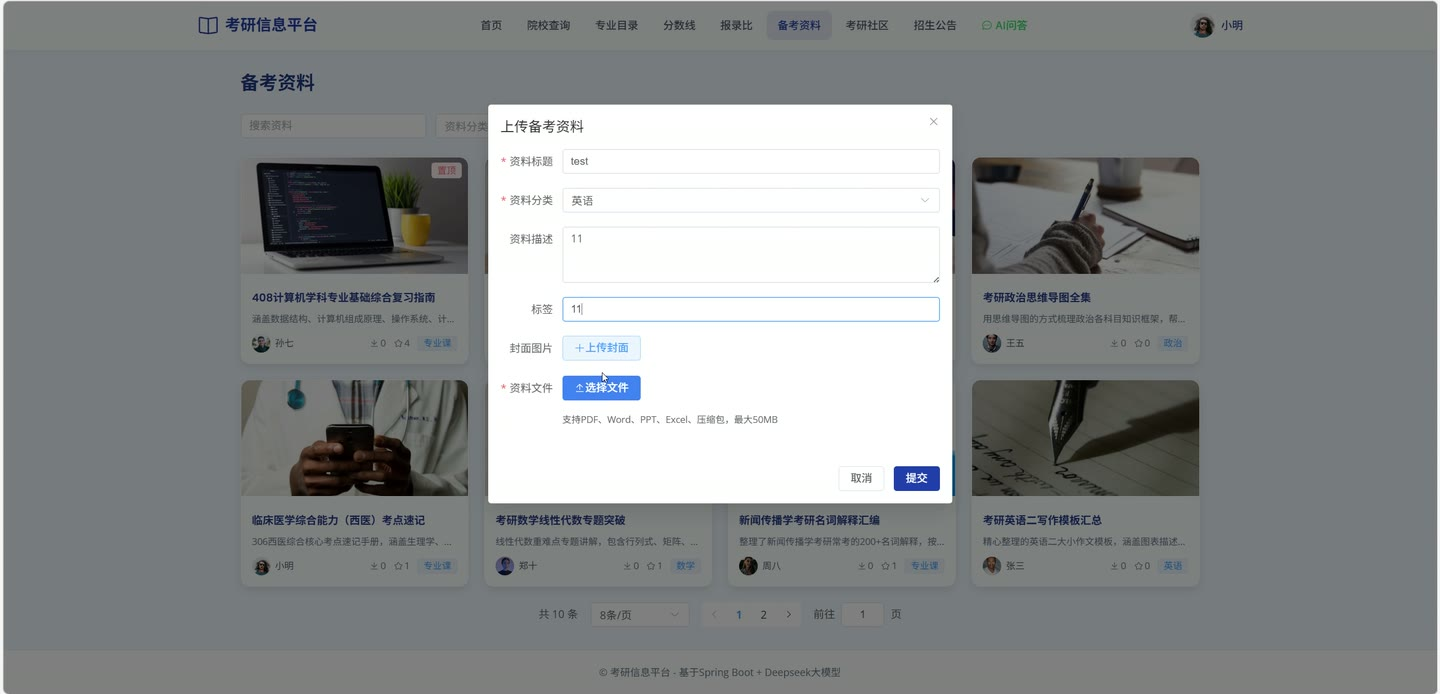Select page 1 in pagination
The image size is (1440, 694).
(x=739, y=614)
